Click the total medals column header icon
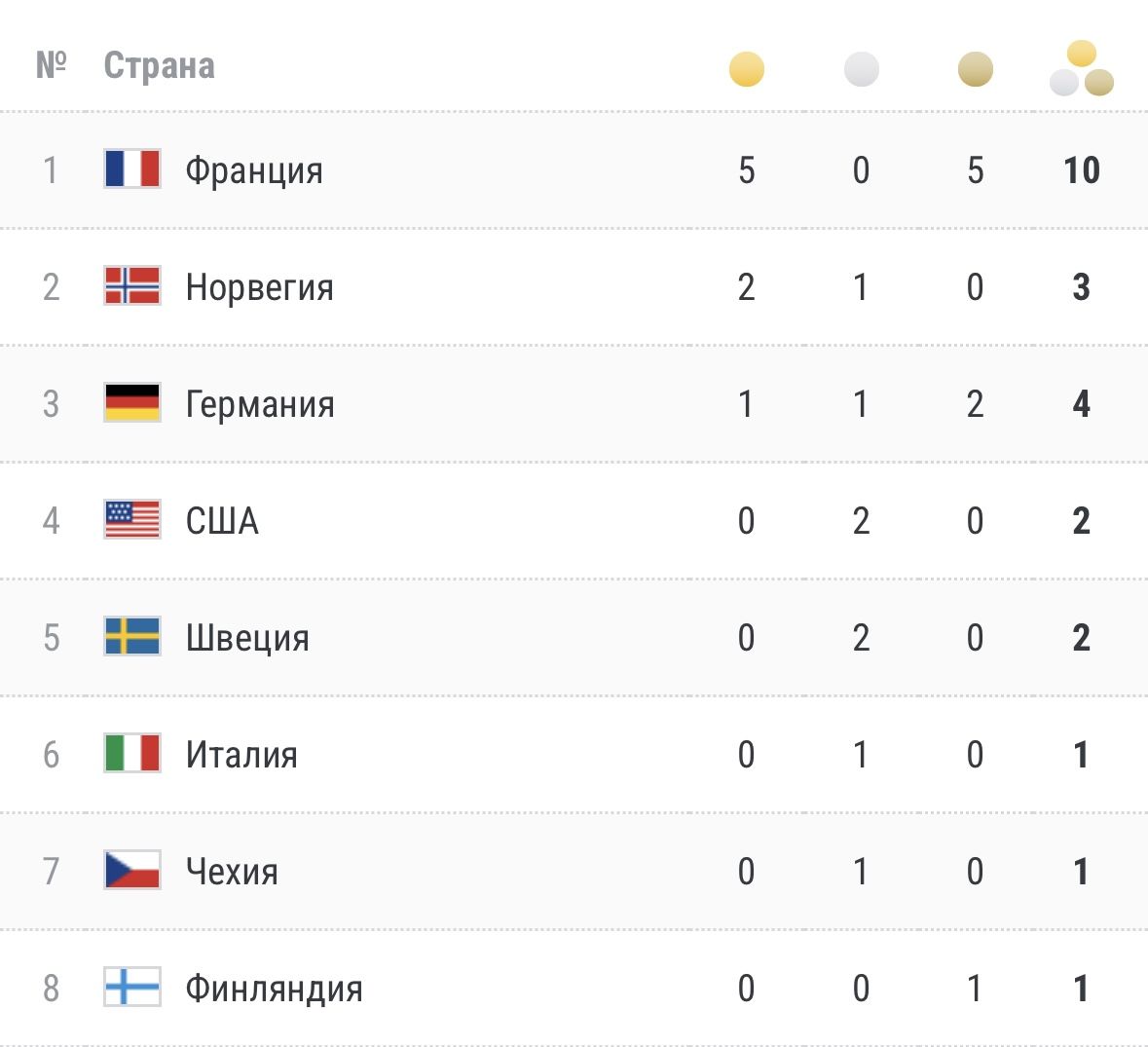The height and width of the screenshot is (1047, 1148). (x=1081, y=69)
